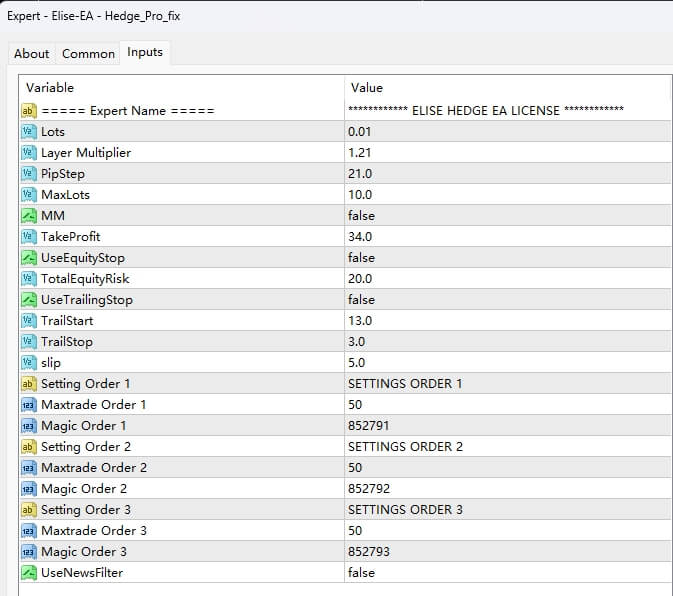Image resolution: width=673 pixels, height=596 pixels.
Task: Open the UseEquityStop false value dropdown
Action: (508, 258)
